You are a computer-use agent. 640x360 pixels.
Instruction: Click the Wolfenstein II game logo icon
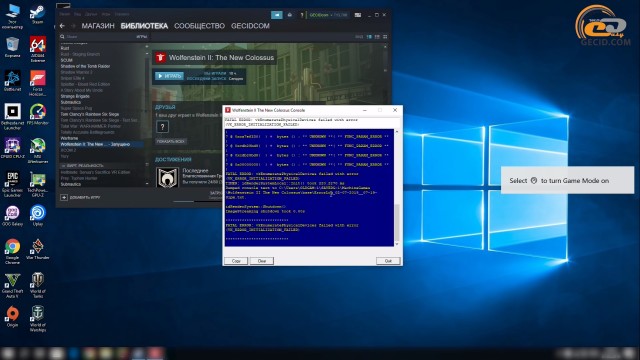click(160, 58)
